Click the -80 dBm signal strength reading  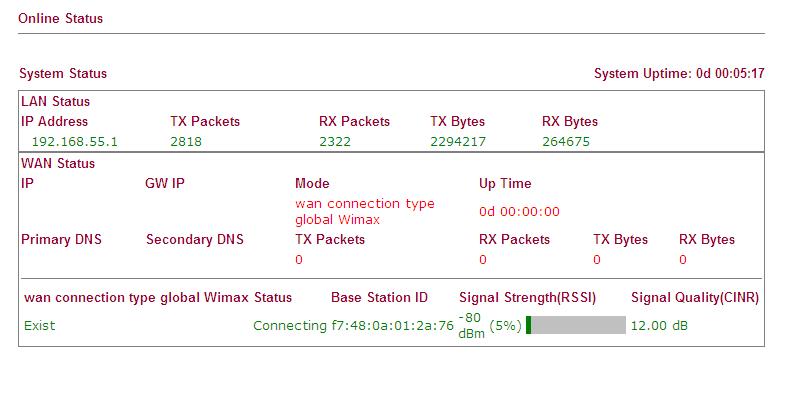tap(471, 325)
